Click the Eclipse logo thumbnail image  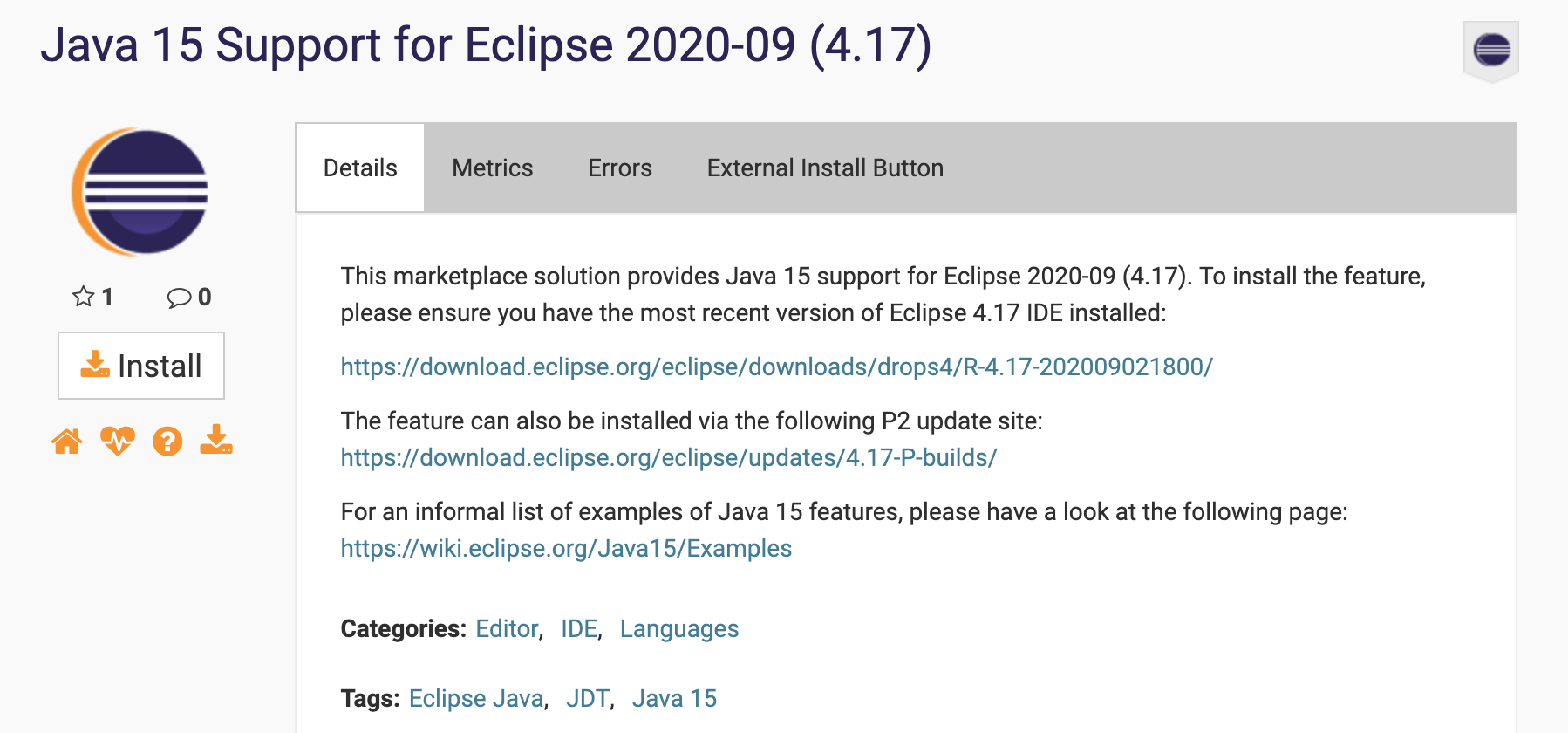[141, 191]
